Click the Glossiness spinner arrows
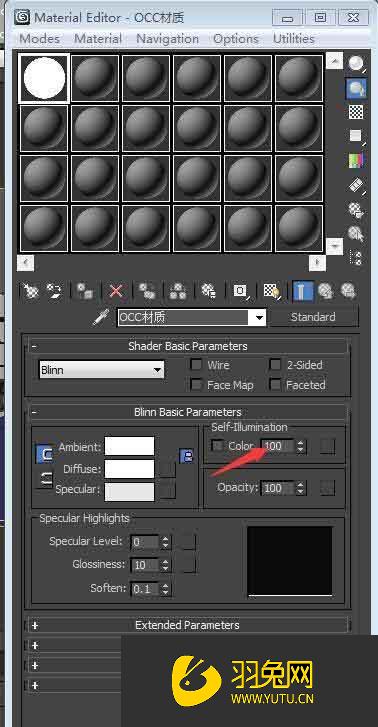 click(x=166, y=565)
